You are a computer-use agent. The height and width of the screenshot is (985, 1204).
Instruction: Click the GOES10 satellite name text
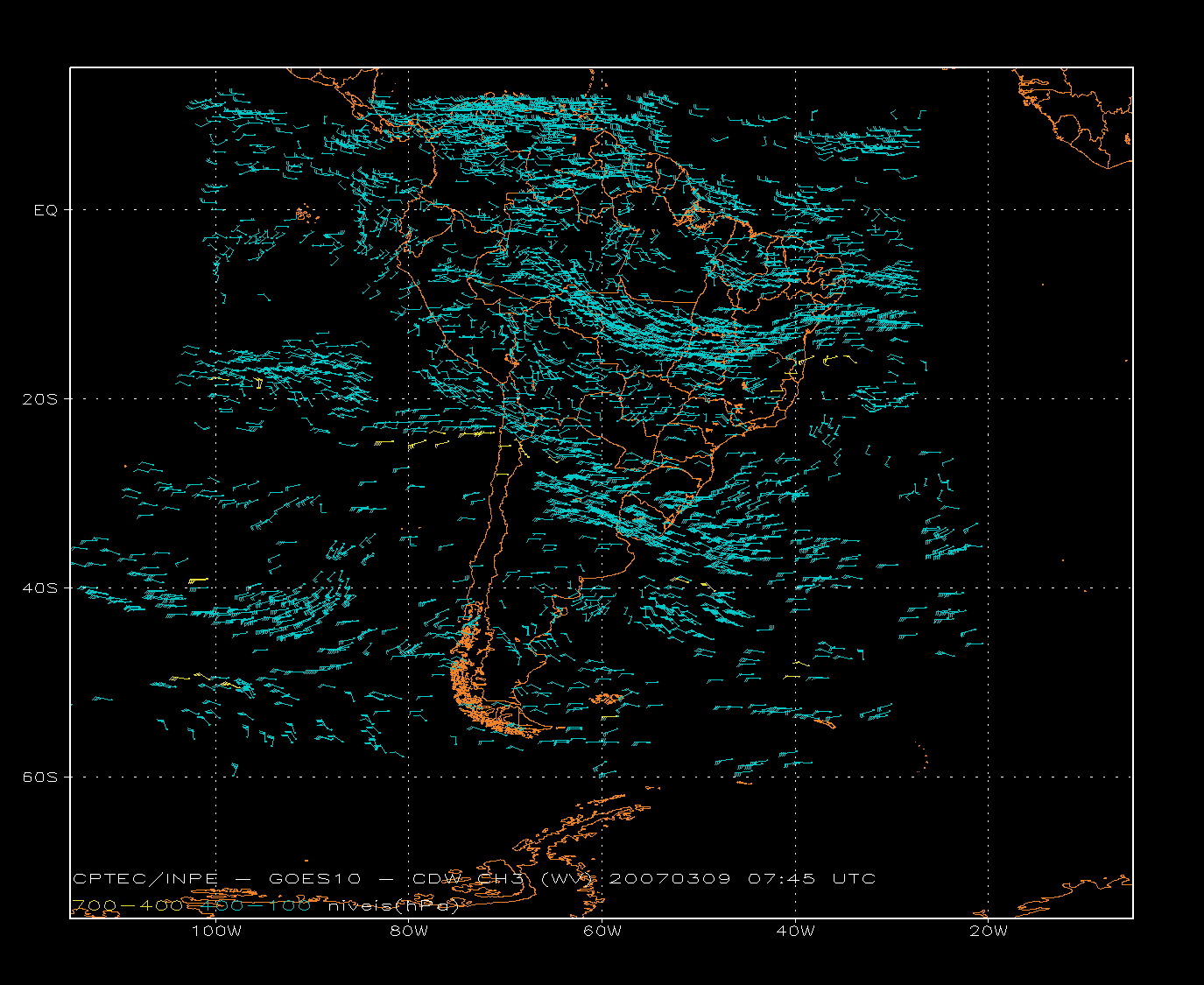[x=314, y=879]
